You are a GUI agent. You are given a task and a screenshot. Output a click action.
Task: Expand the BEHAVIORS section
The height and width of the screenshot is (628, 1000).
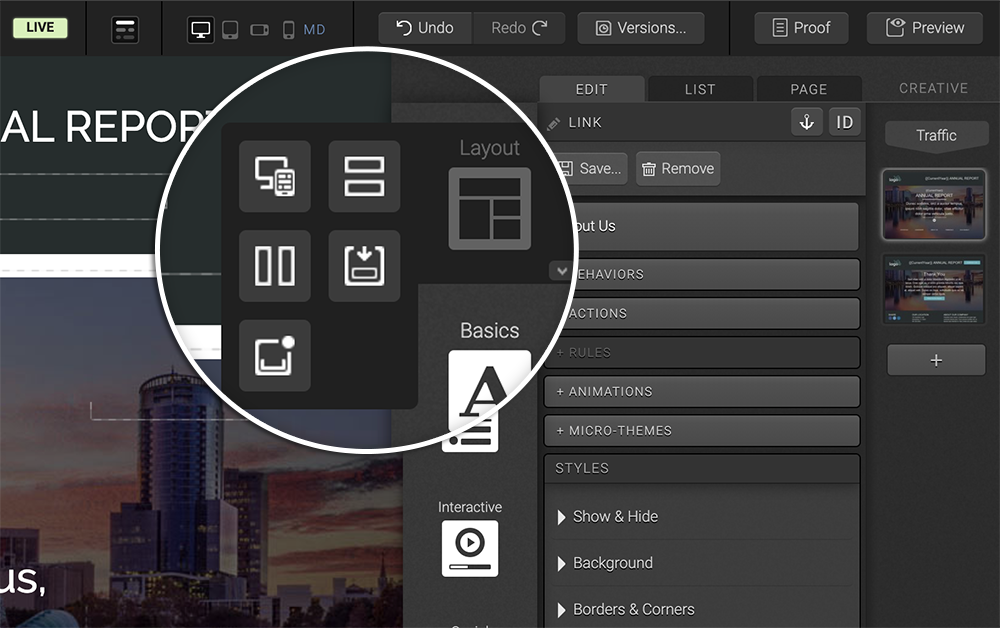pos(714,274)
